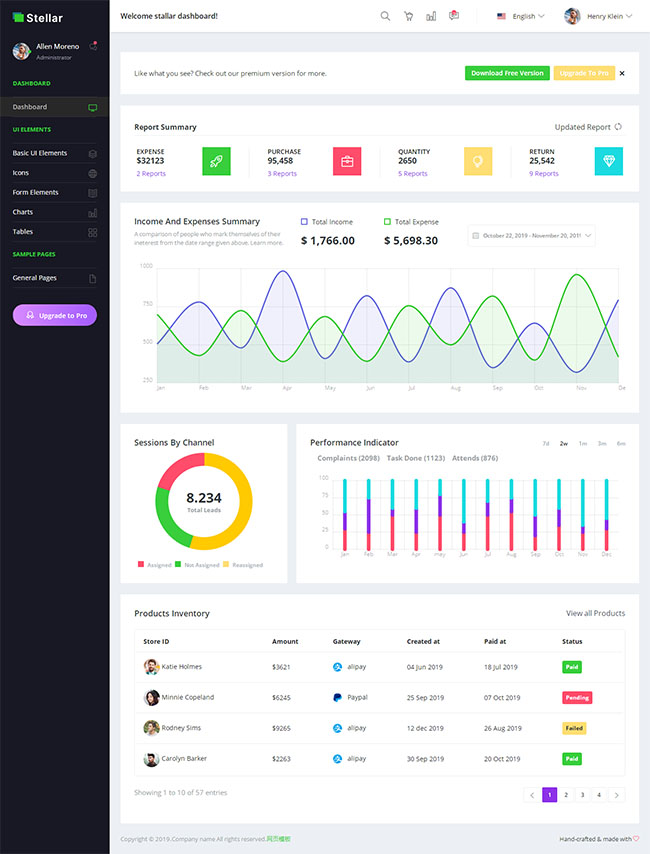Click the Download Free Version button
650x854 pixels.
click(507, 73)
